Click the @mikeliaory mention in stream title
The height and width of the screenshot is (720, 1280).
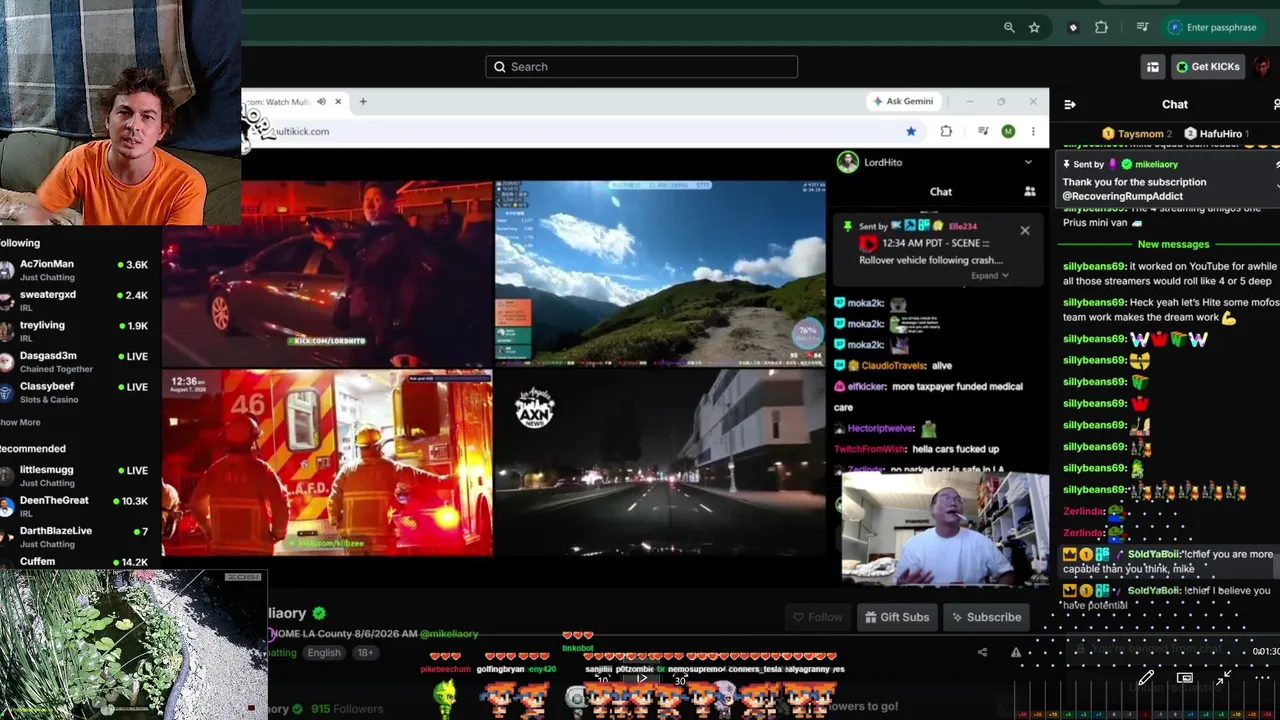[x=449, y=634]
